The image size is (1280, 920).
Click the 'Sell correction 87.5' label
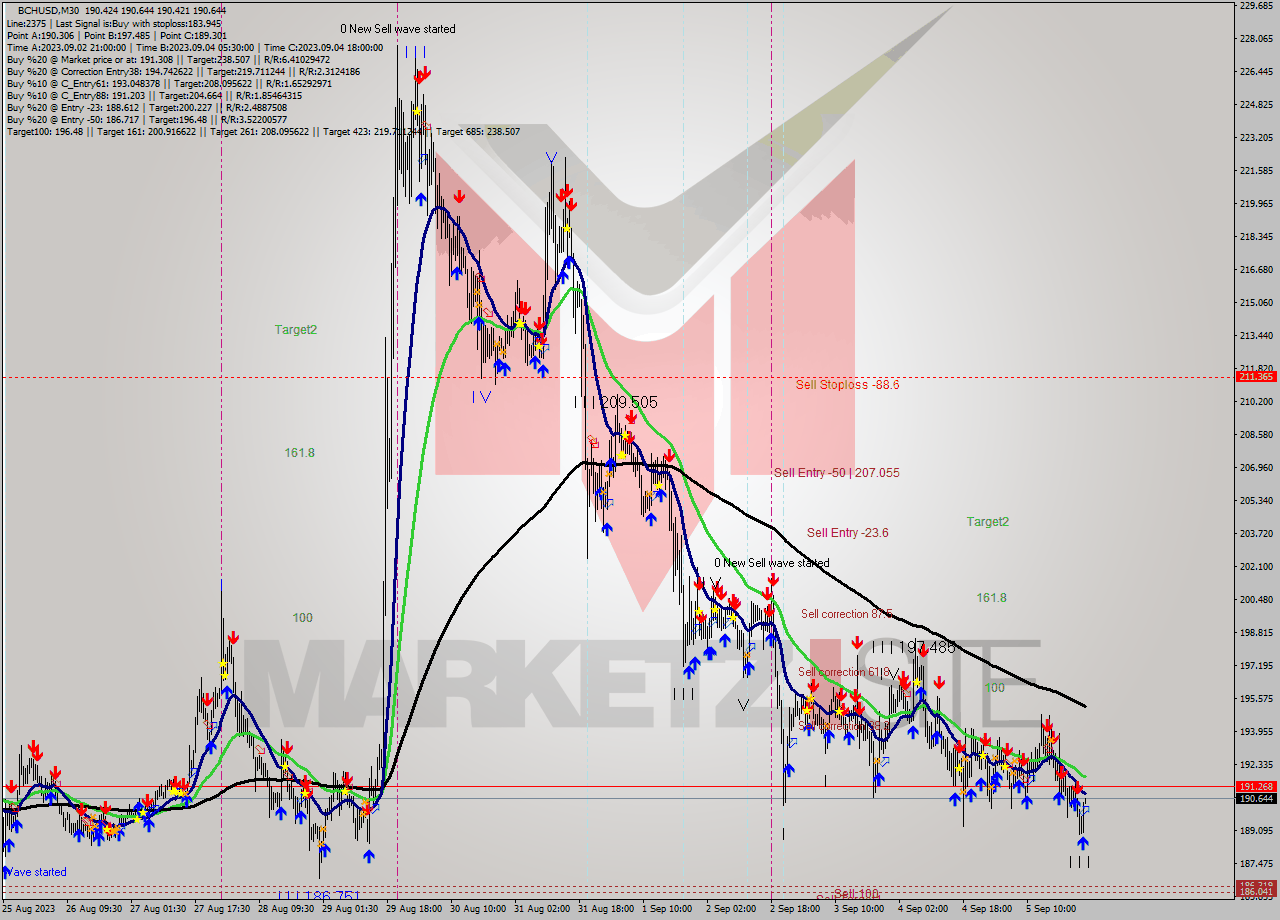click(846, 614)
